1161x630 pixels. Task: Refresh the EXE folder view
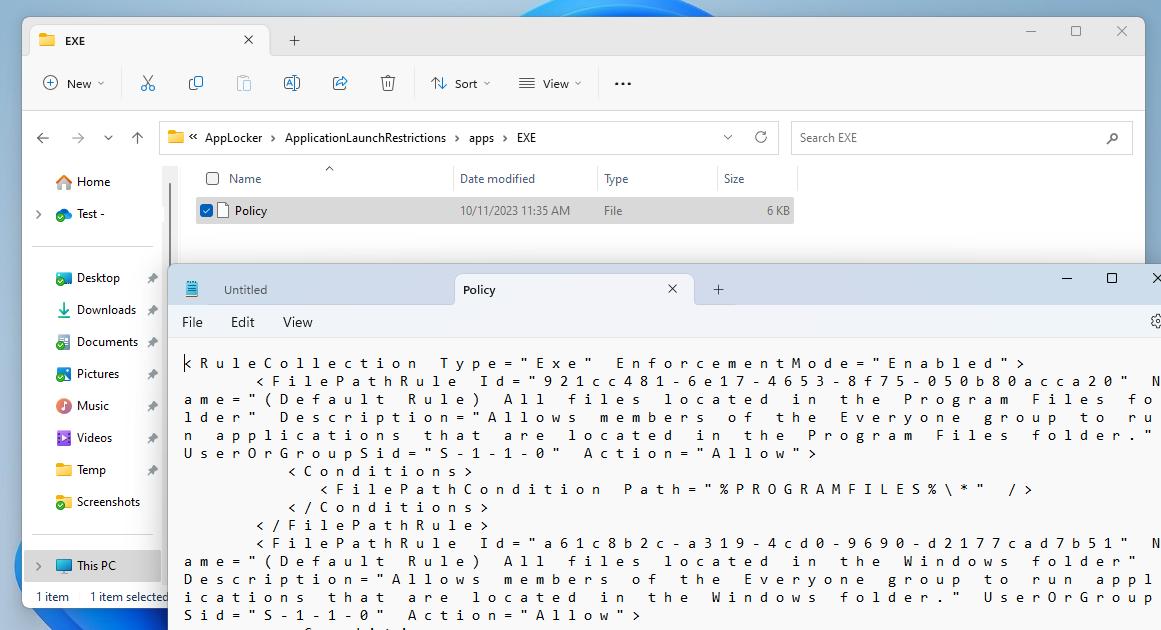pos(761,138)
